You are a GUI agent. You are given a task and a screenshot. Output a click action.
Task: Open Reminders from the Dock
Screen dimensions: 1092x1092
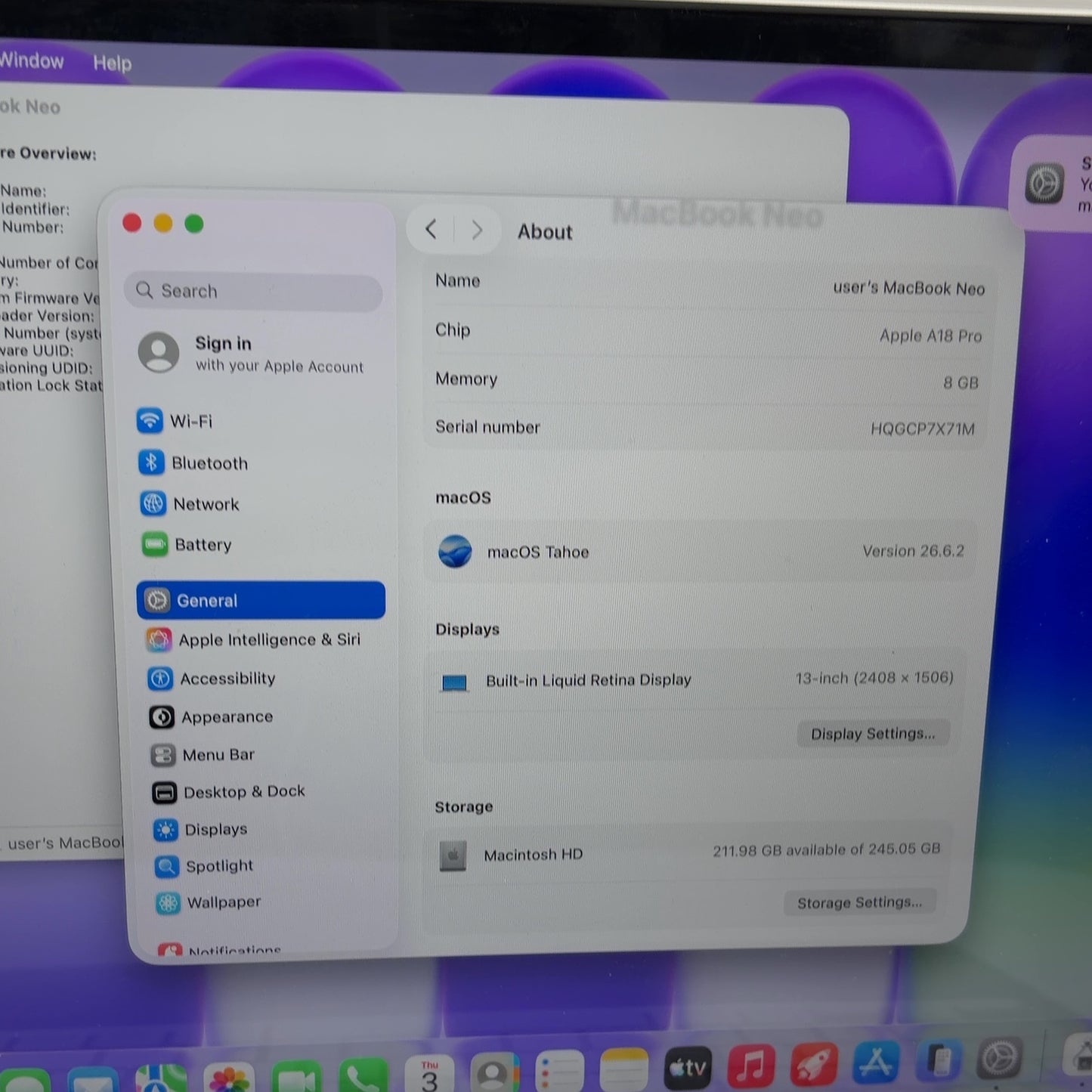point(559,1071)
